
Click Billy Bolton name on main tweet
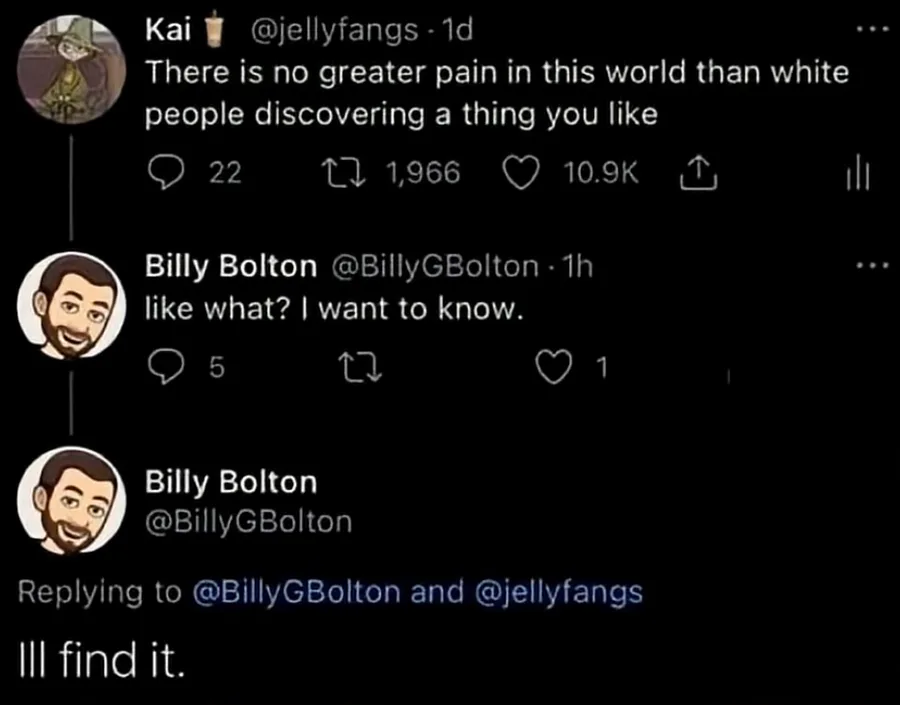click(x=231, y=482)
